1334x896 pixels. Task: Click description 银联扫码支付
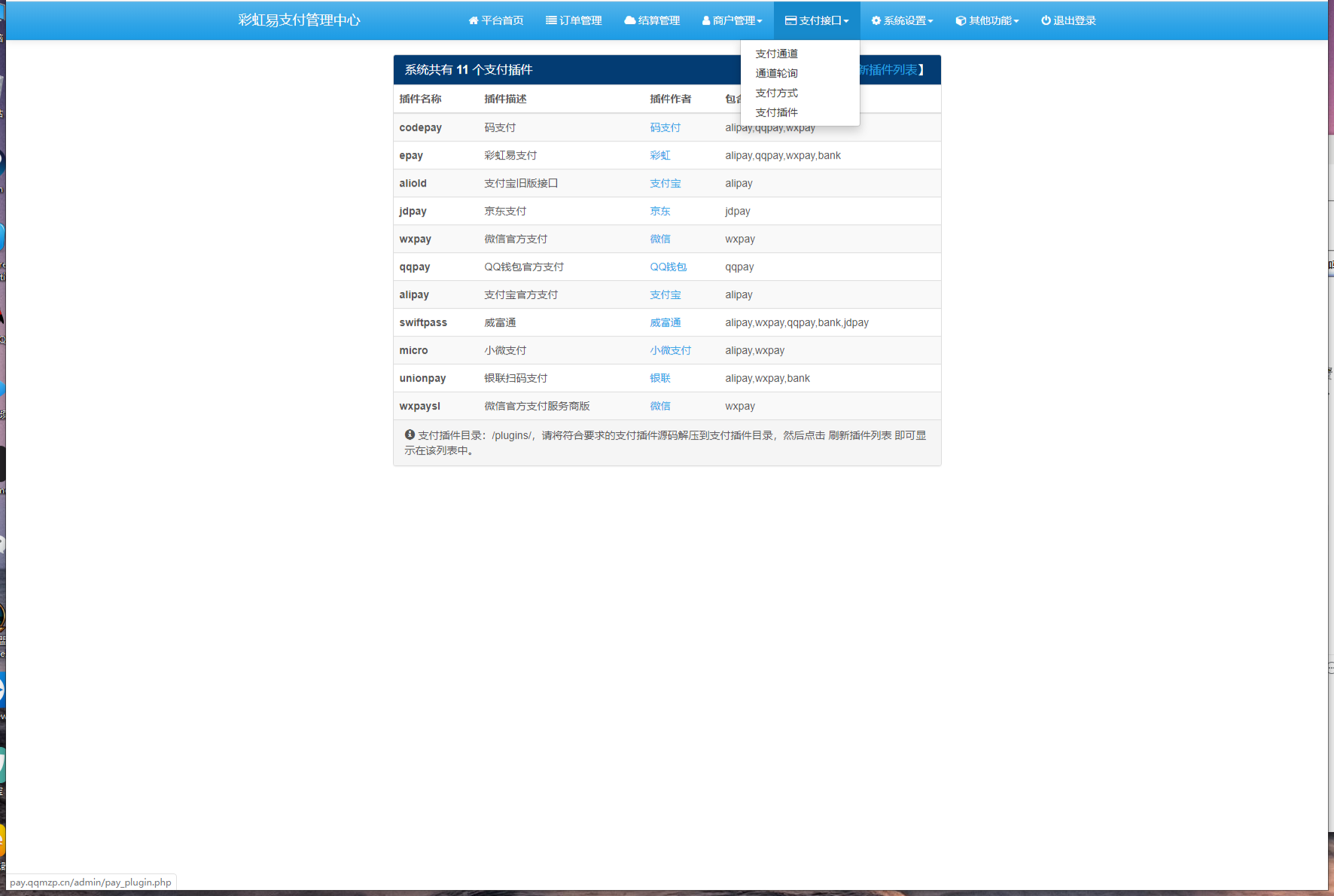coord(516,379)
